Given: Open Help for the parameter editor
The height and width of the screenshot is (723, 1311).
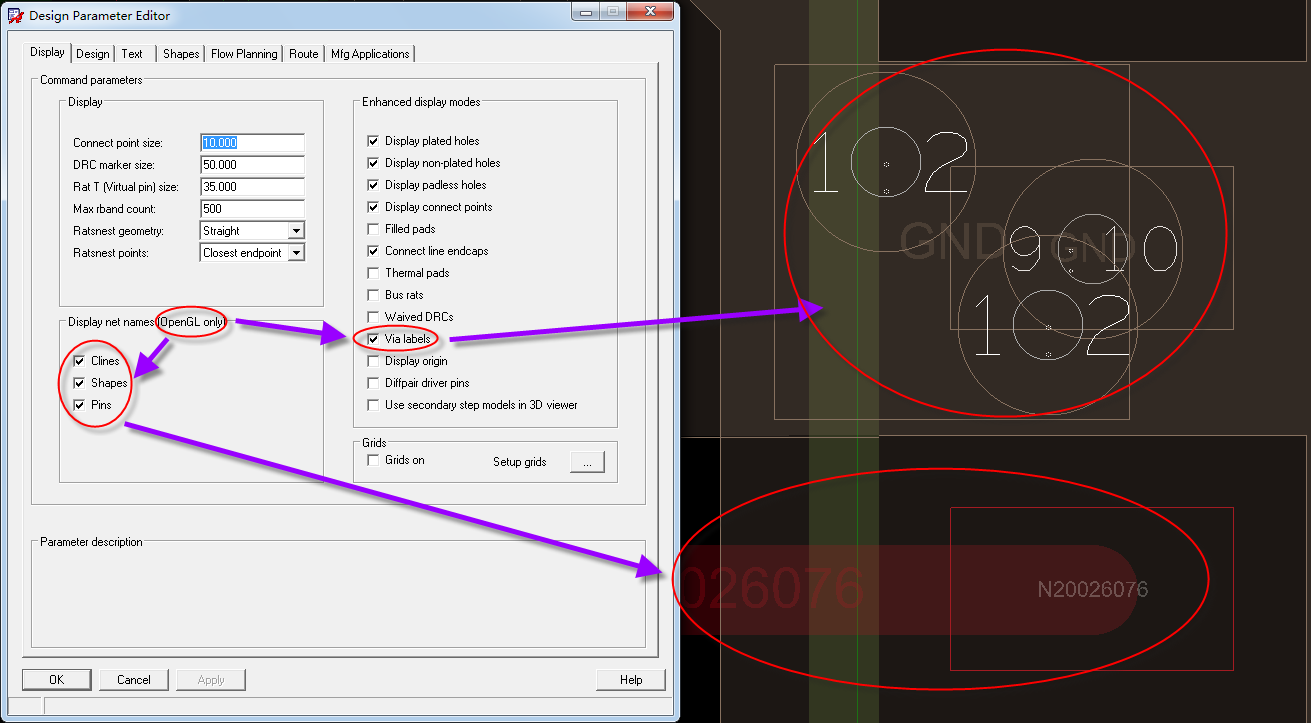Looking at the screenshot, I should [x=631, y=680].
